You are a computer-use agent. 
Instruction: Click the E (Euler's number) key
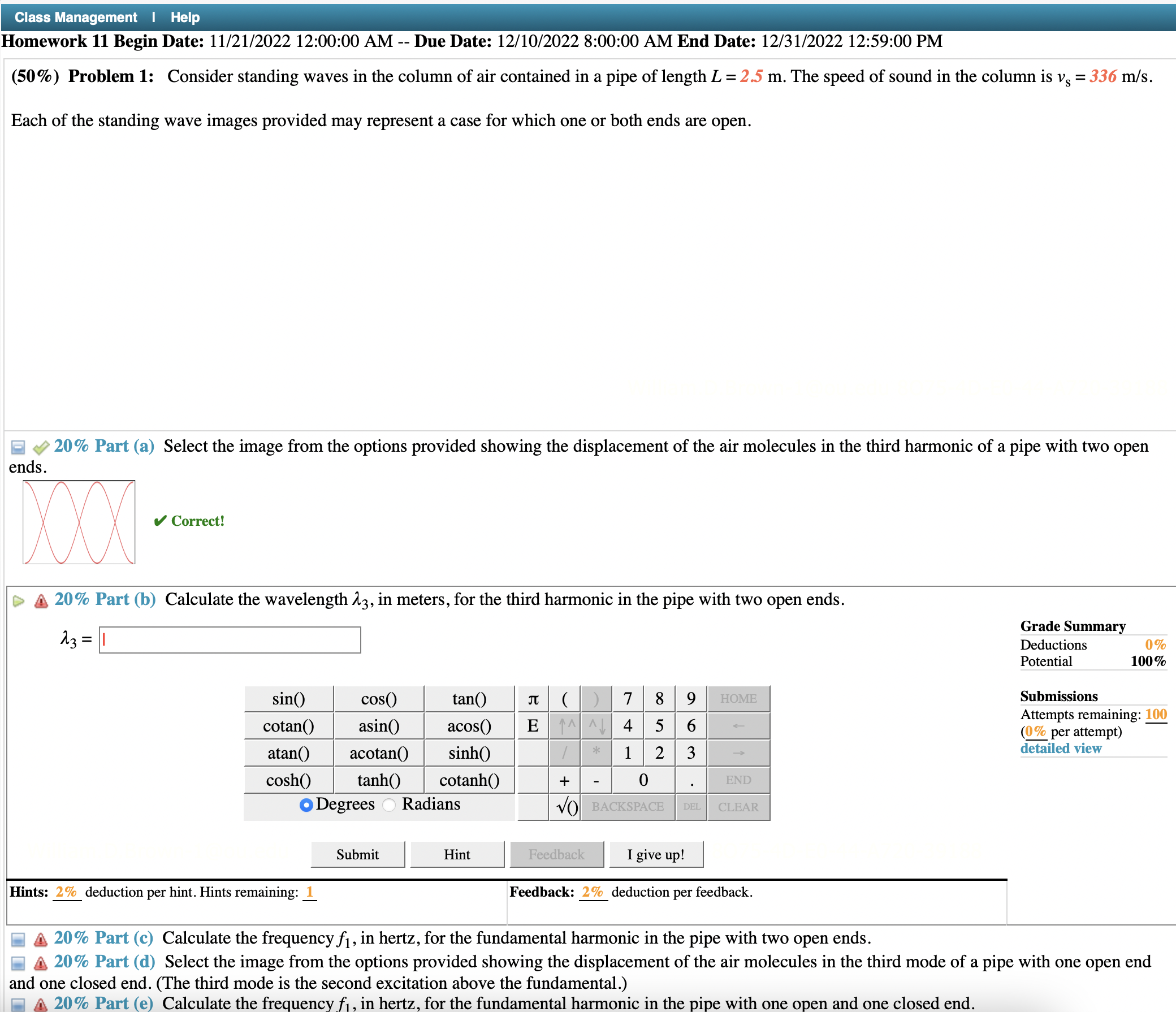(x=533, y=726)
